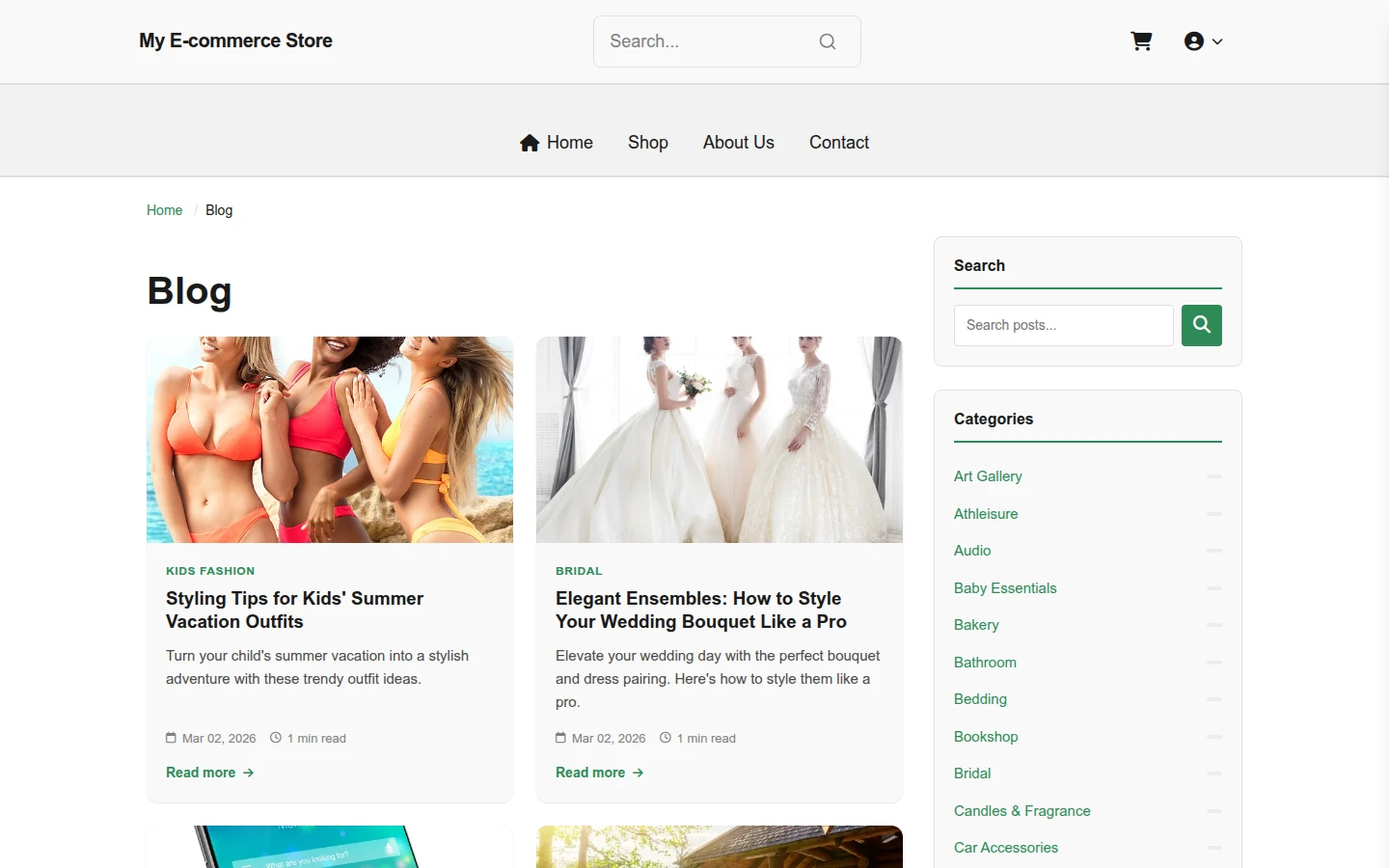Image resolution: width=1389 pixels, height=868 pixels.
Task: Select the BRIDAL tag on post card
Action: [x=579, y=571]
